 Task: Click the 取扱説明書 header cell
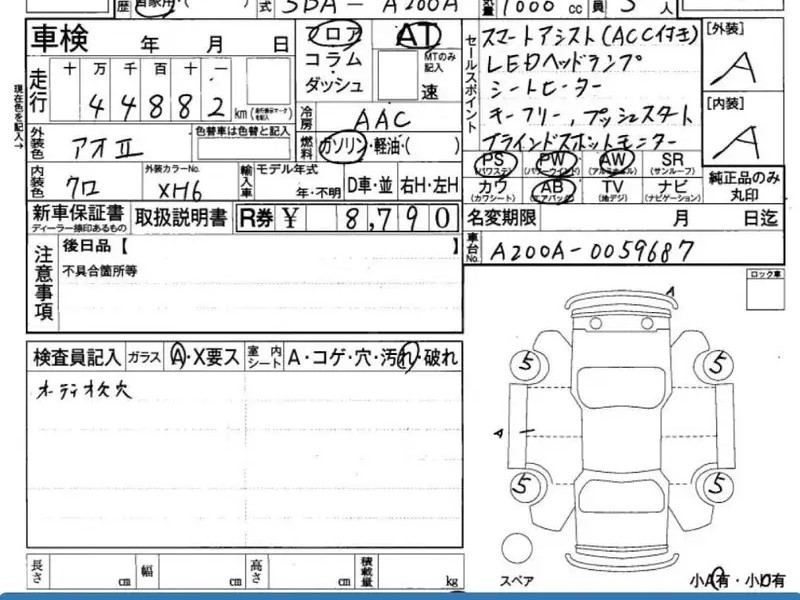pyautogui.click(x=182, y=217)
